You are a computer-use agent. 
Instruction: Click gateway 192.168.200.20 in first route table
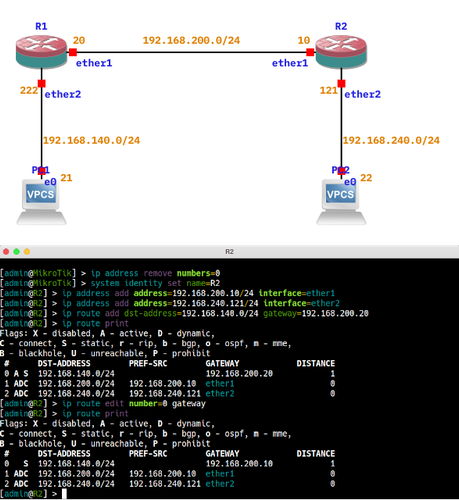click(239, 374)
